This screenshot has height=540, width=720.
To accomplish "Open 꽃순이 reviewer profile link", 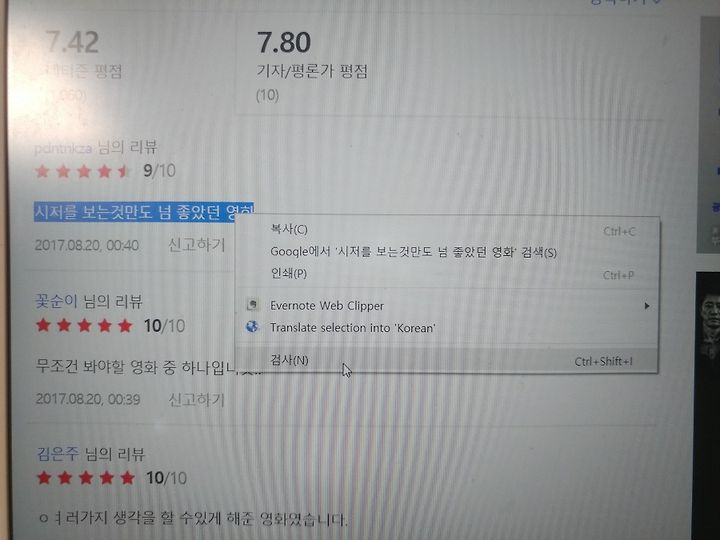I will click(x=56, y=301).
